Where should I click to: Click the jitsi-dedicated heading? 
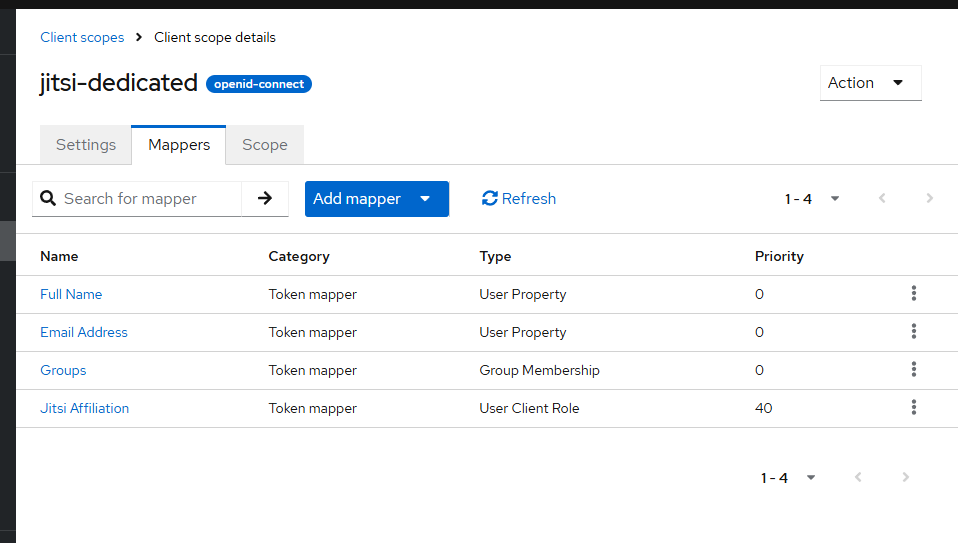coord(119,82)
